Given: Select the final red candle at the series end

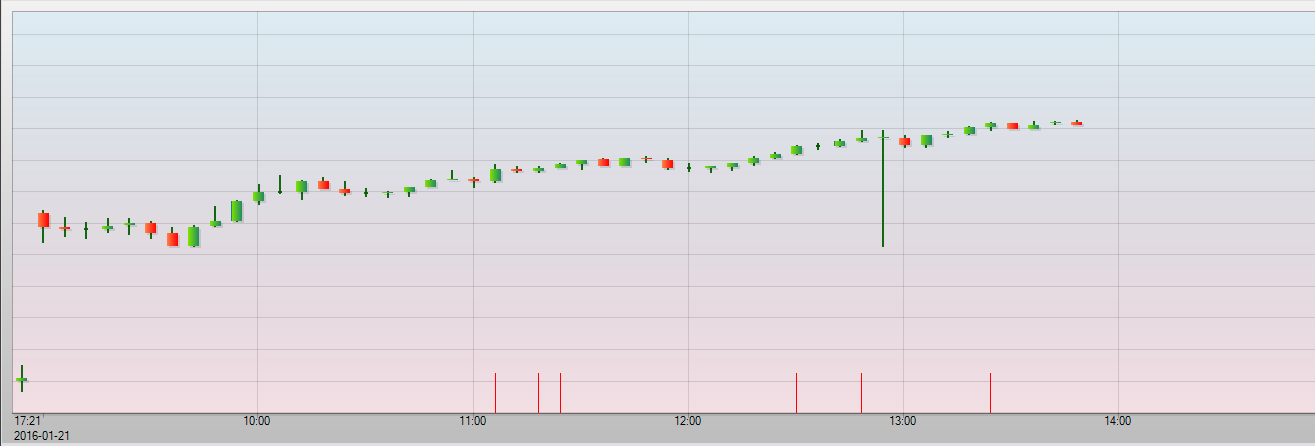Looking at the screenshot, I should click(x=1077, y=123).
